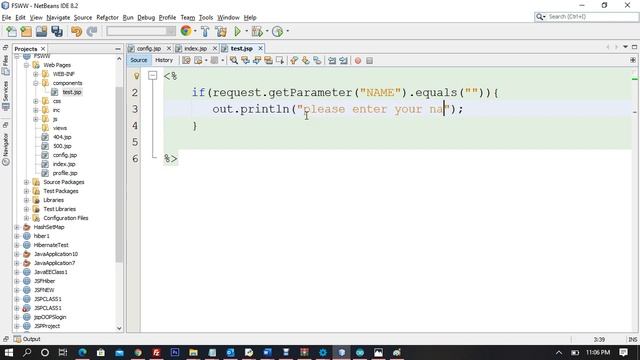Click the lightbulb hint on line 1

(136, 76)
